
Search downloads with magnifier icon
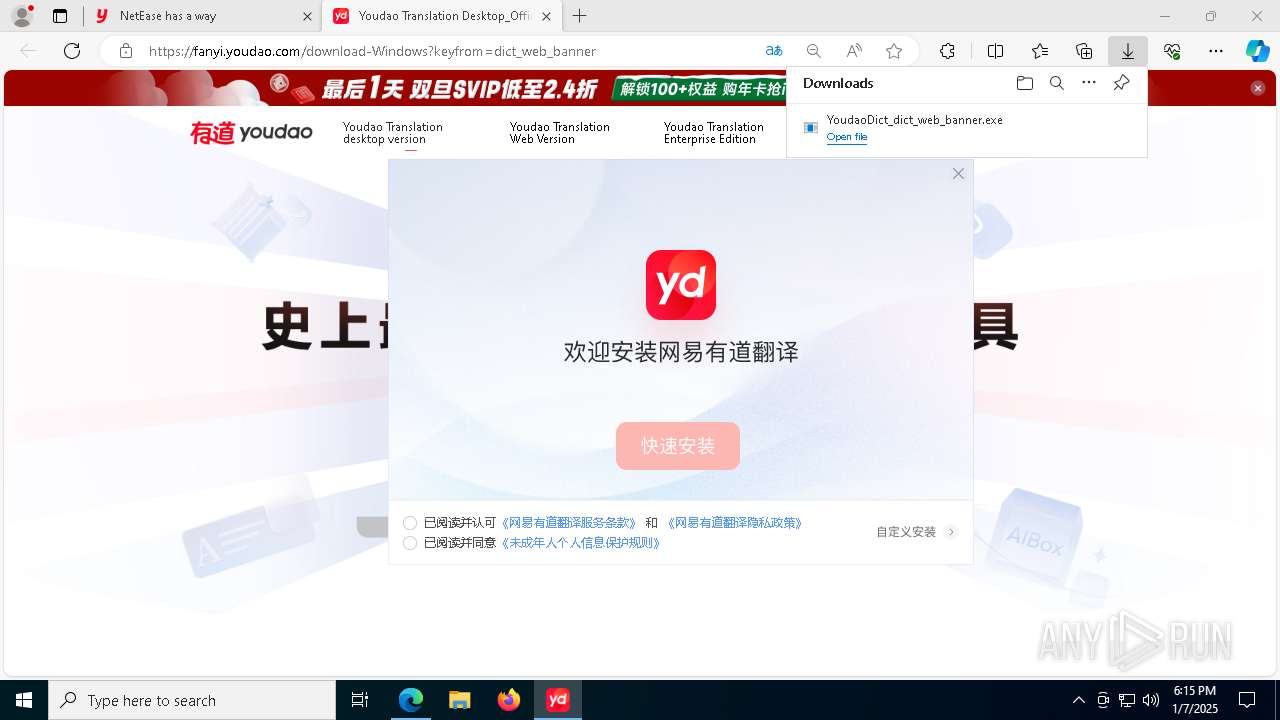pyautogui.click(x=1057, y=83)
